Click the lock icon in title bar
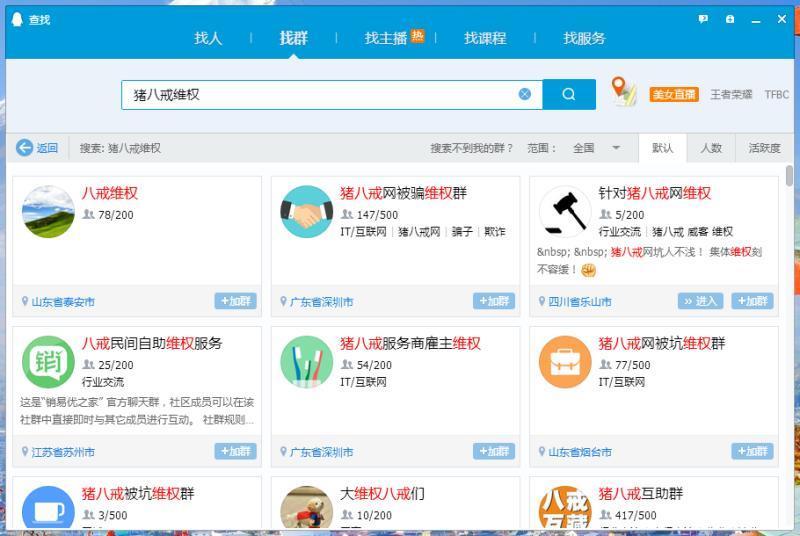 [730, 19]
